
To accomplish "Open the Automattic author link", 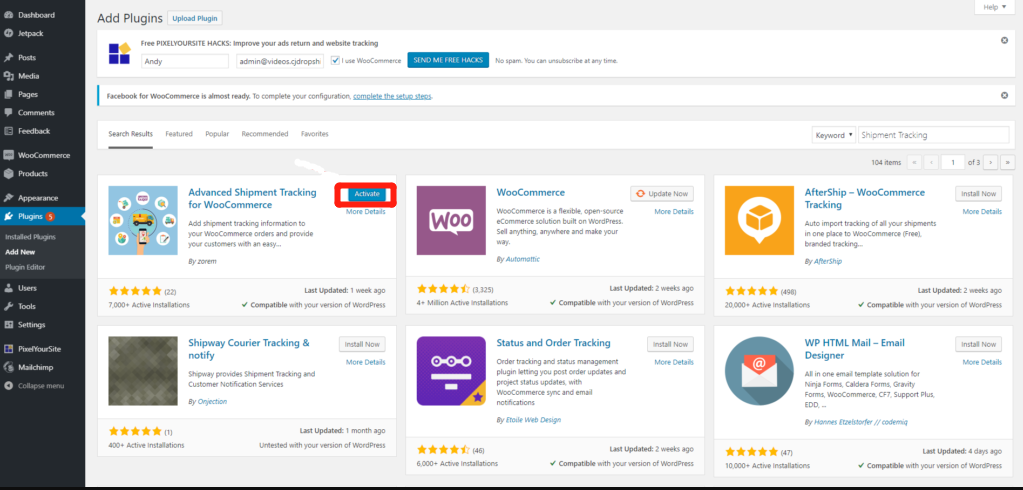I will point(523,259).
